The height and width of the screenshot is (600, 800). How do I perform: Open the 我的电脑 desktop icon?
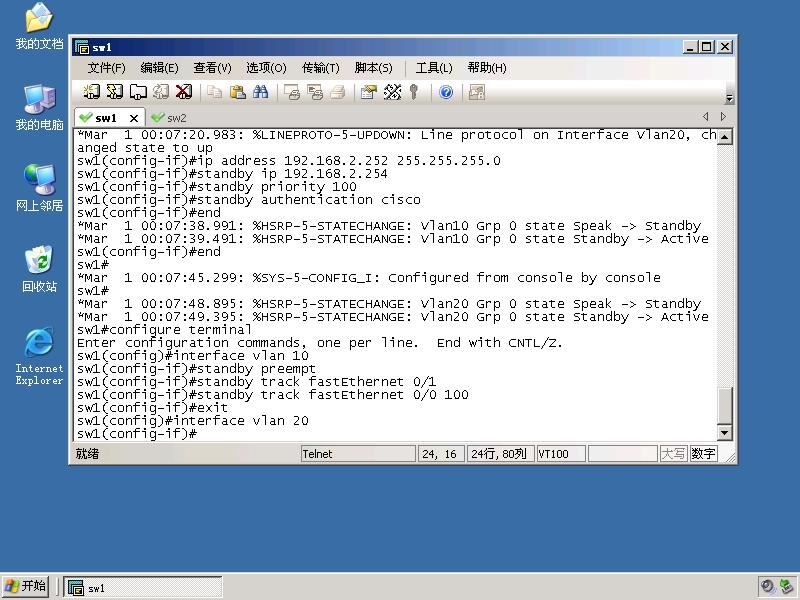[x=39, y=108]
